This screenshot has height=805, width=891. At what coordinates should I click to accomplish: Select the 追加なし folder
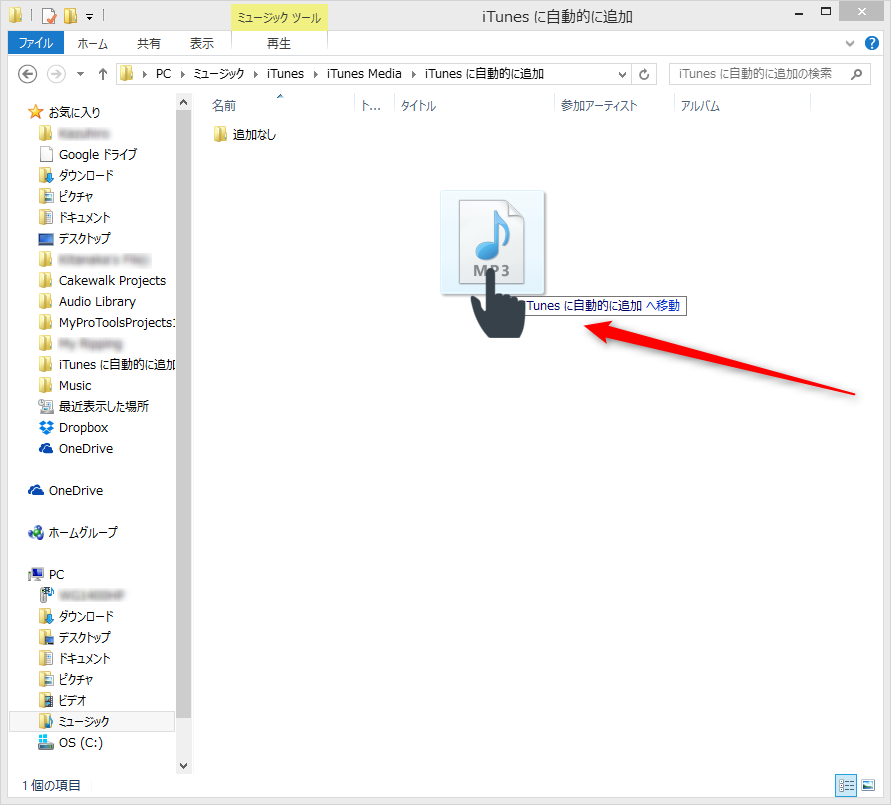tap(245, 135)
